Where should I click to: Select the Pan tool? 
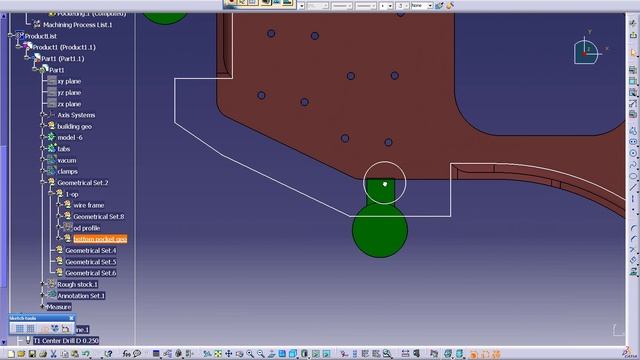[229, 354]
